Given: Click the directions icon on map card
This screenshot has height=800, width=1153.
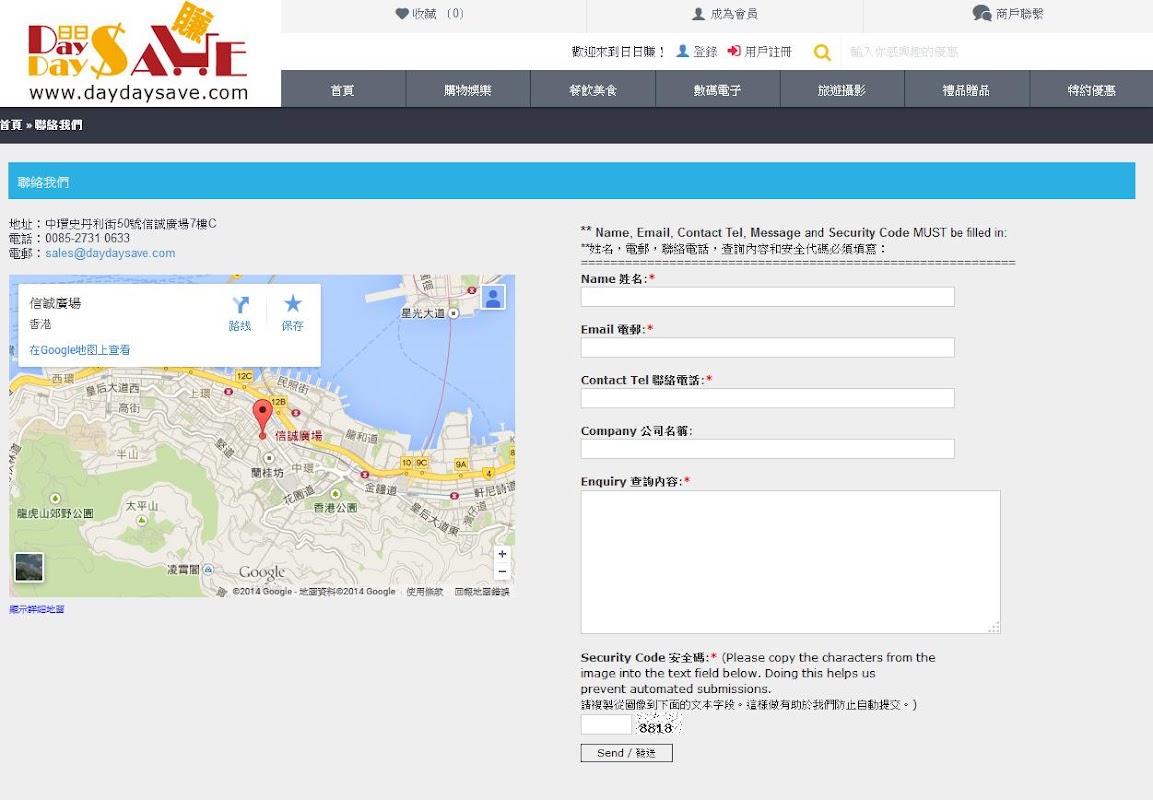Looking at the screenshot, I should coord(240,305).
